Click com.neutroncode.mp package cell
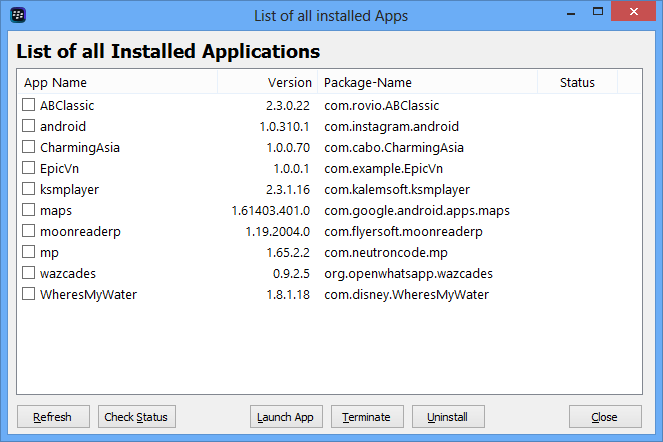 coord(386,253)
